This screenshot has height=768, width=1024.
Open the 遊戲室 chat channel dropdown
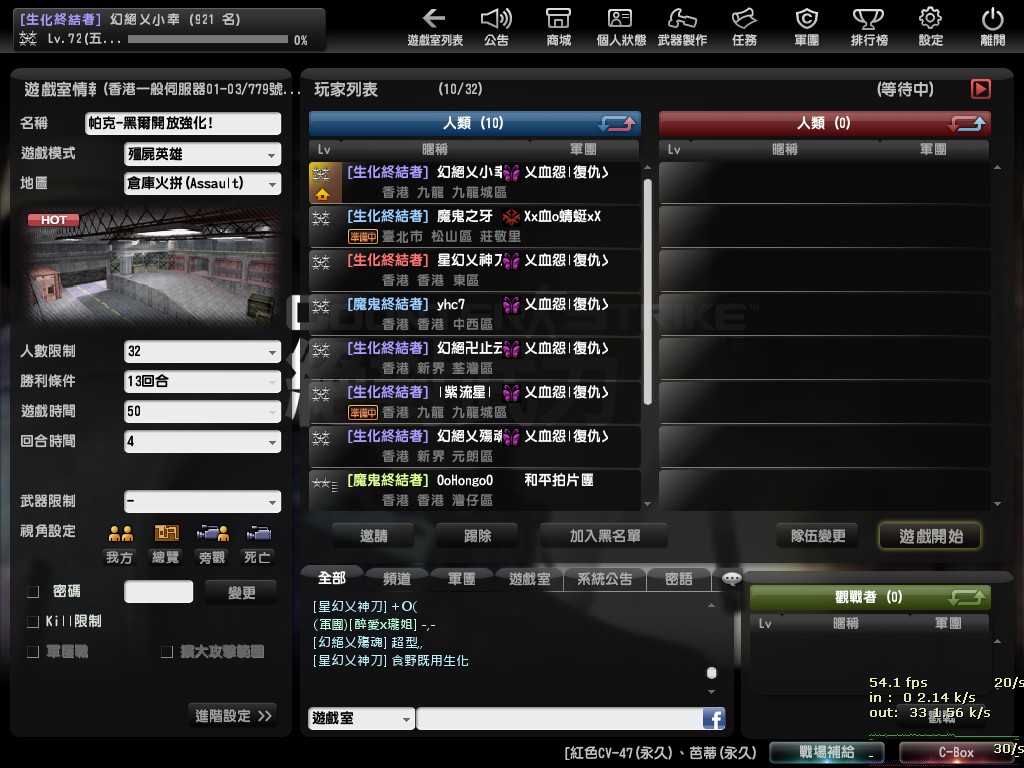(361, 718)
